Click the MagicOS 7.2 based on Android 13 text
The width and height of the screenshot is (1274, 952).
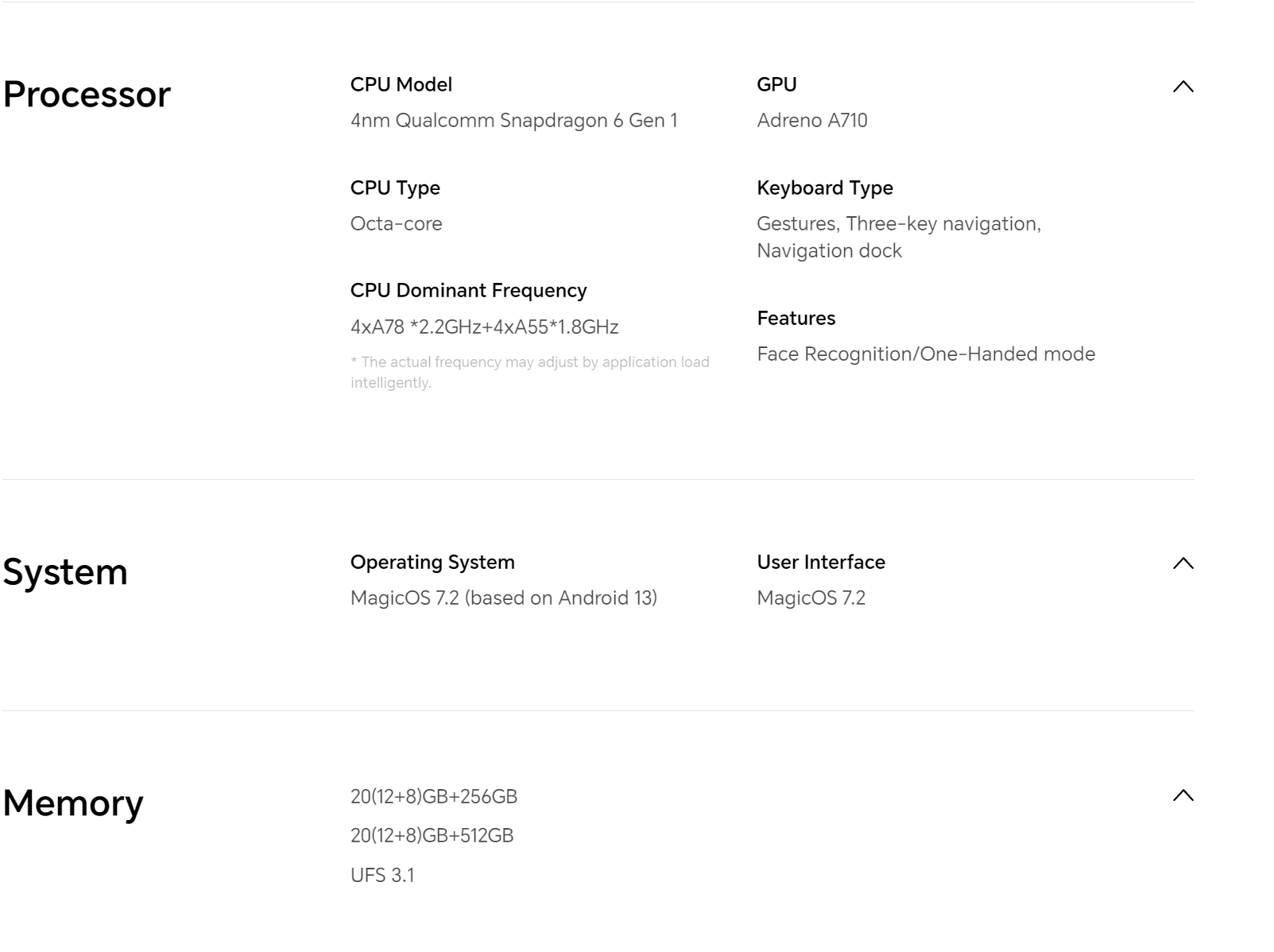(503, 598)
